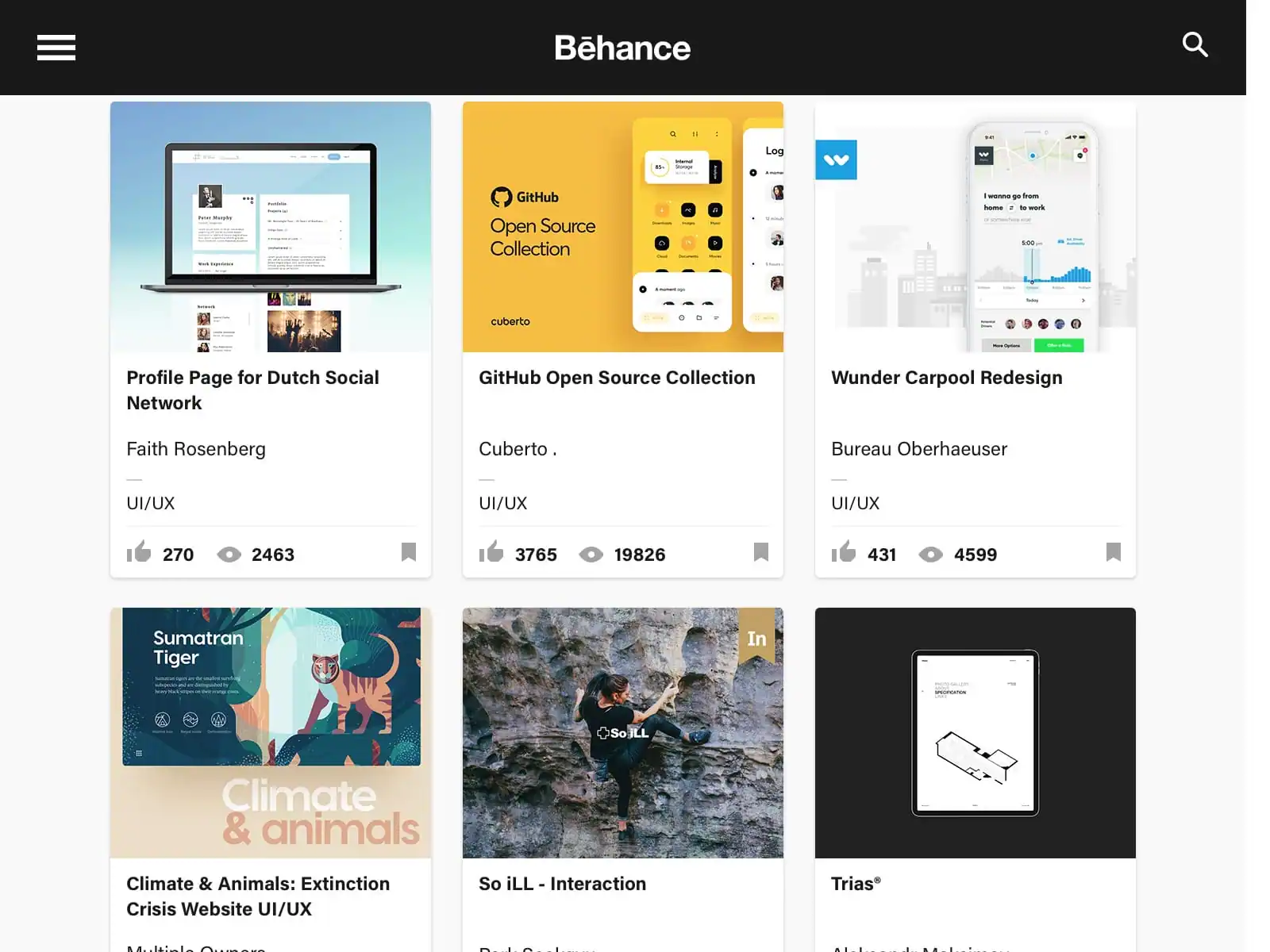
Task: Click the 2463 views count
Action: pyautogui.click(x=273, y=555)
